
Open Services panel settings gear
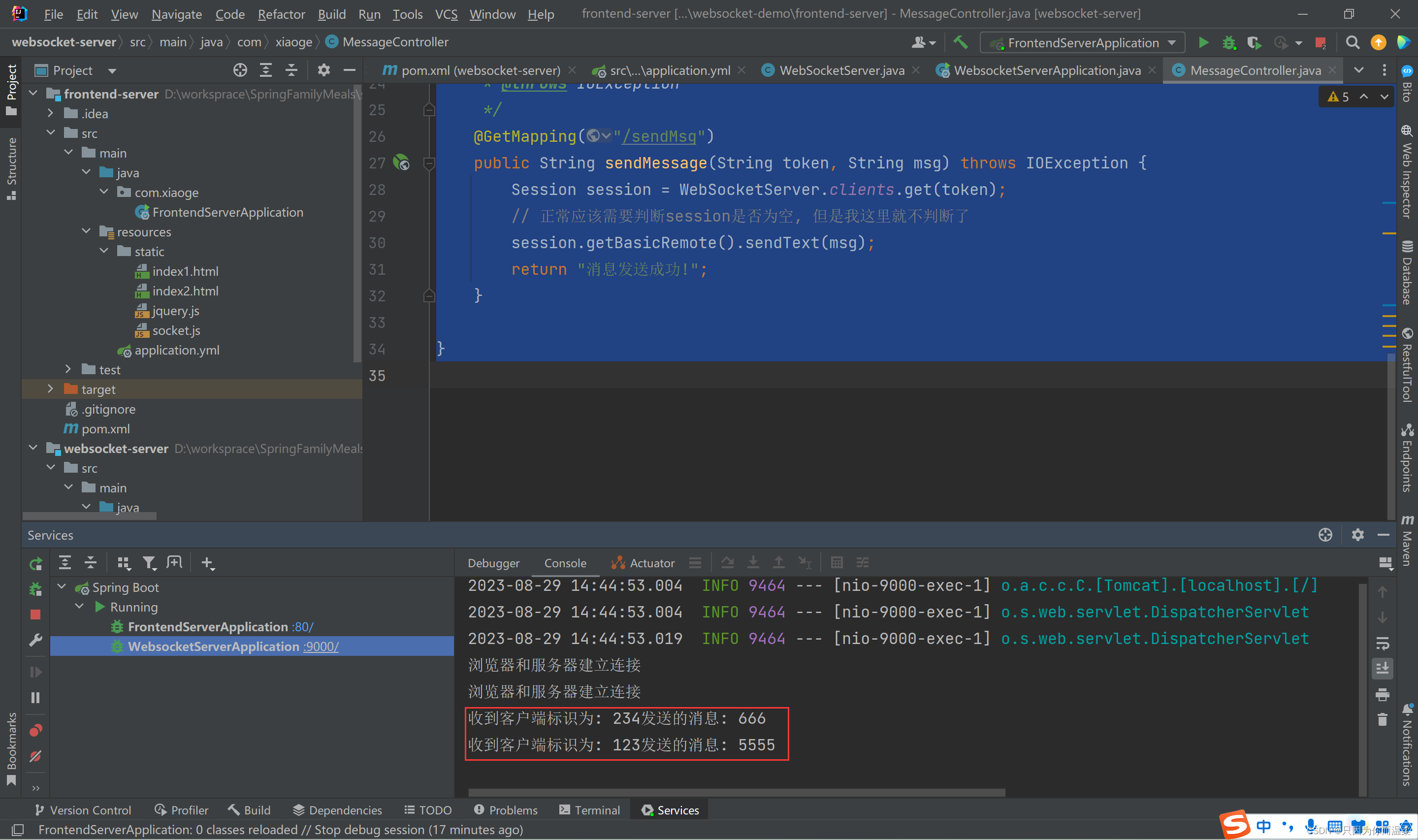pyautogui.click(x=1357, y=535)
